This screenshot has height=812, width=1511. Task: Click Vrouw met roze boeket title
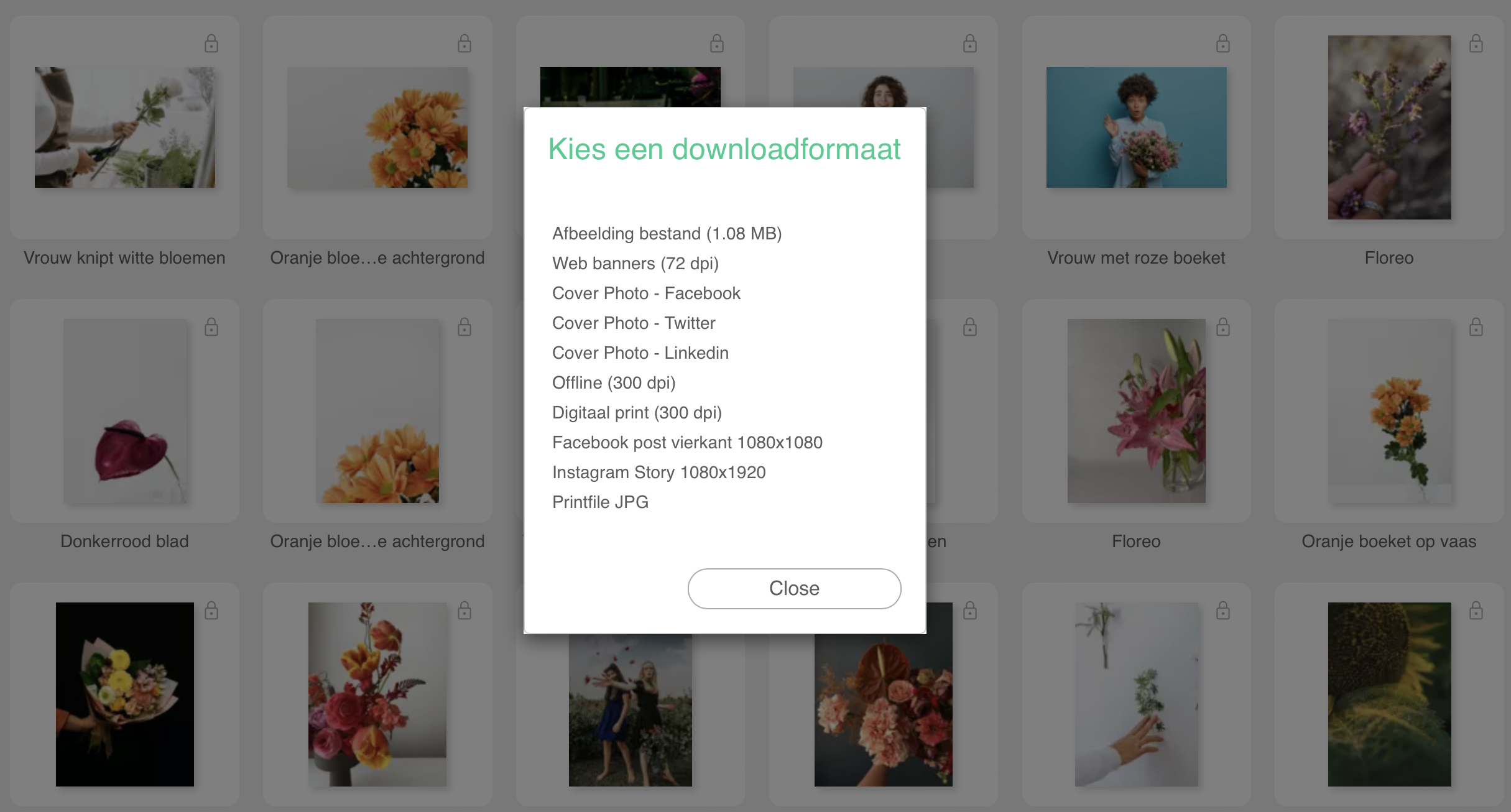pos(1136,258)
